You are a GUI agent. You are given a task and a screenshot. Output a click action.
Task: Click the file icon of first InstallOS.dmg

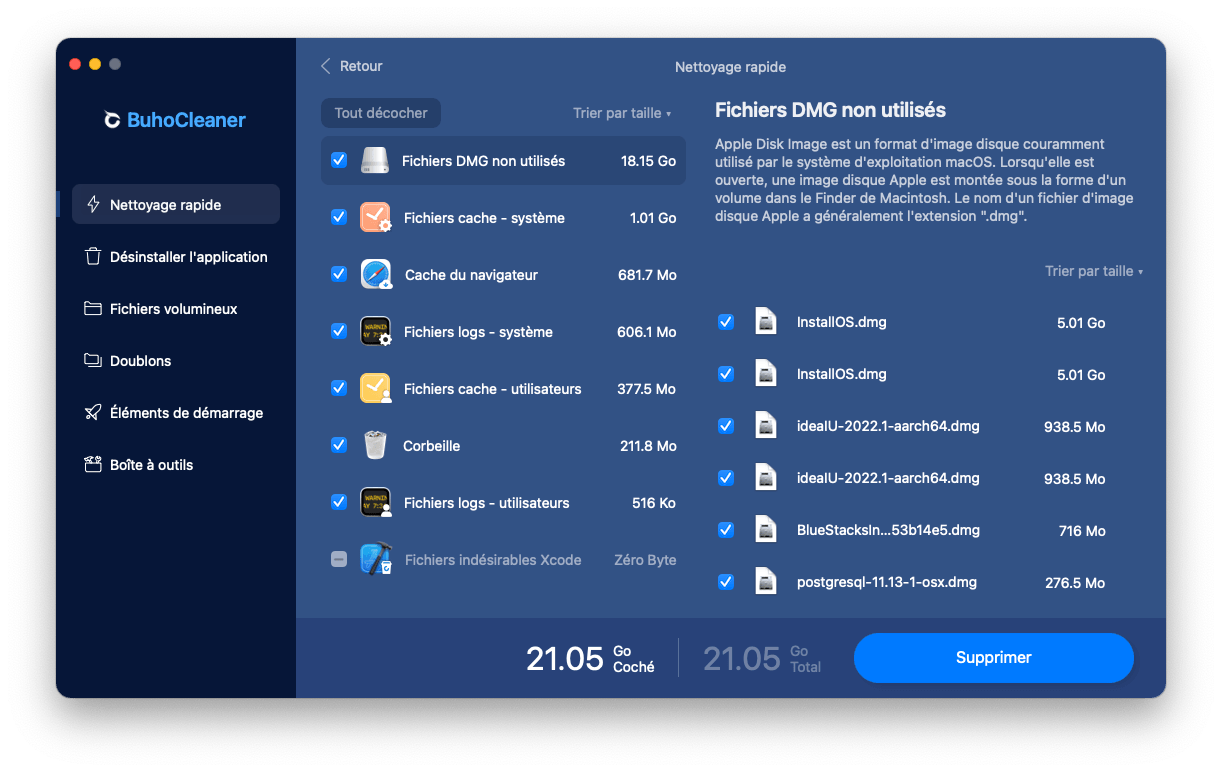pyautogui.click(x=766, y=322)
